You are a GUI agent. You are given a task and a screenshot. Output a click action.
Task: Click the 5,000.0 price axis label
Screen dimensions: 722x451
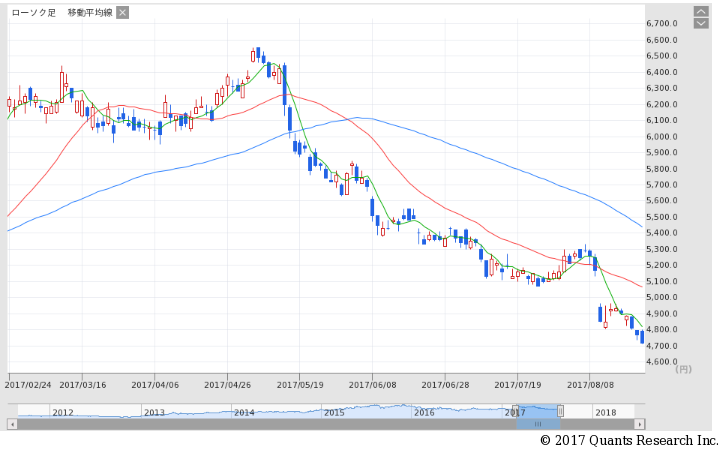click(662, 297)
